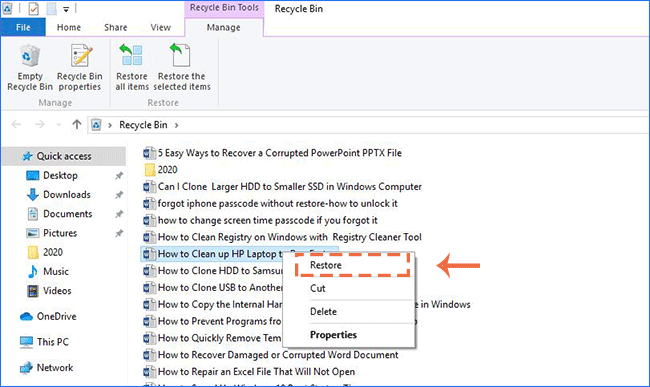The height and width of the screenshot is (387, 650).
Task: Open Pictures in the sidebar
Action: (x=60, y=233)
